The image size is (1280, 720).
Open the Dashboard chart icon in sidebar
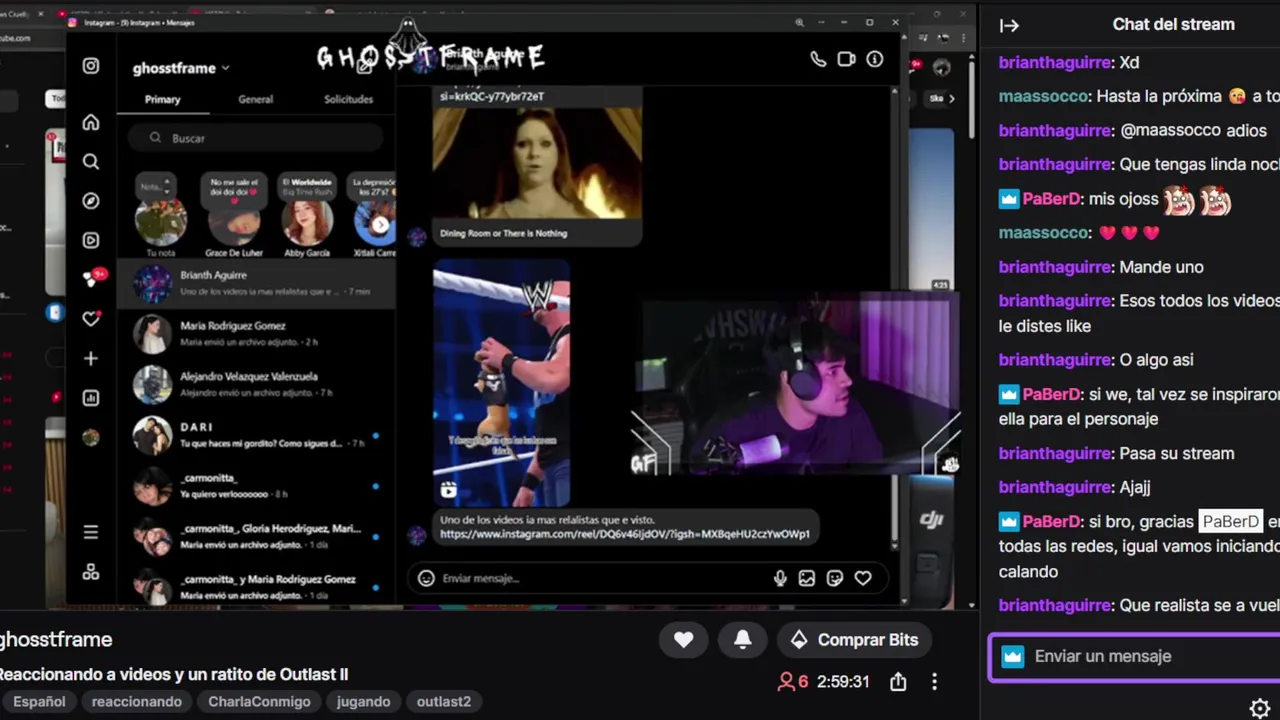click(91, 398)
